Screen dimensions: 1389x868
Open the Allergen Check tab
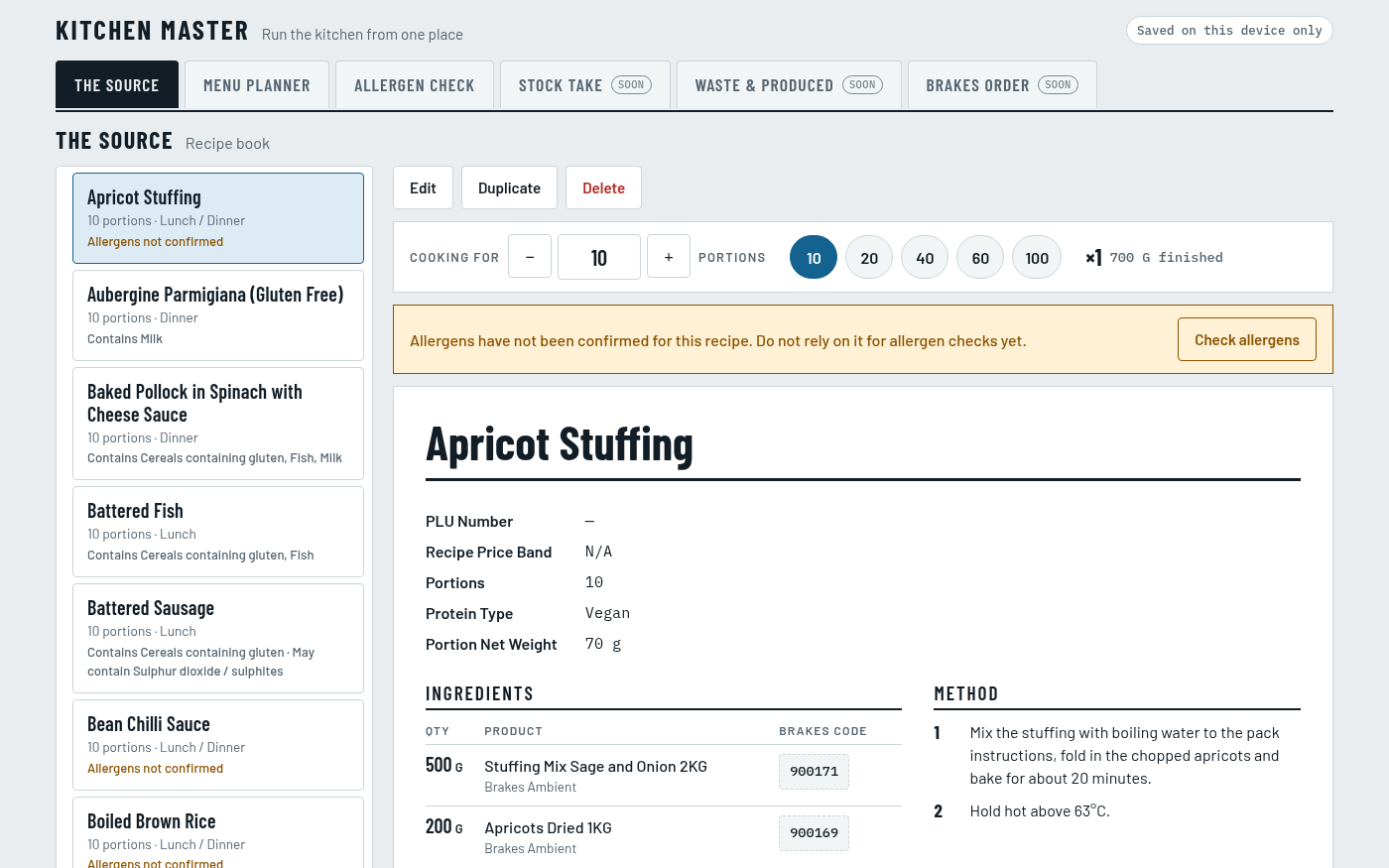(415, 85)
